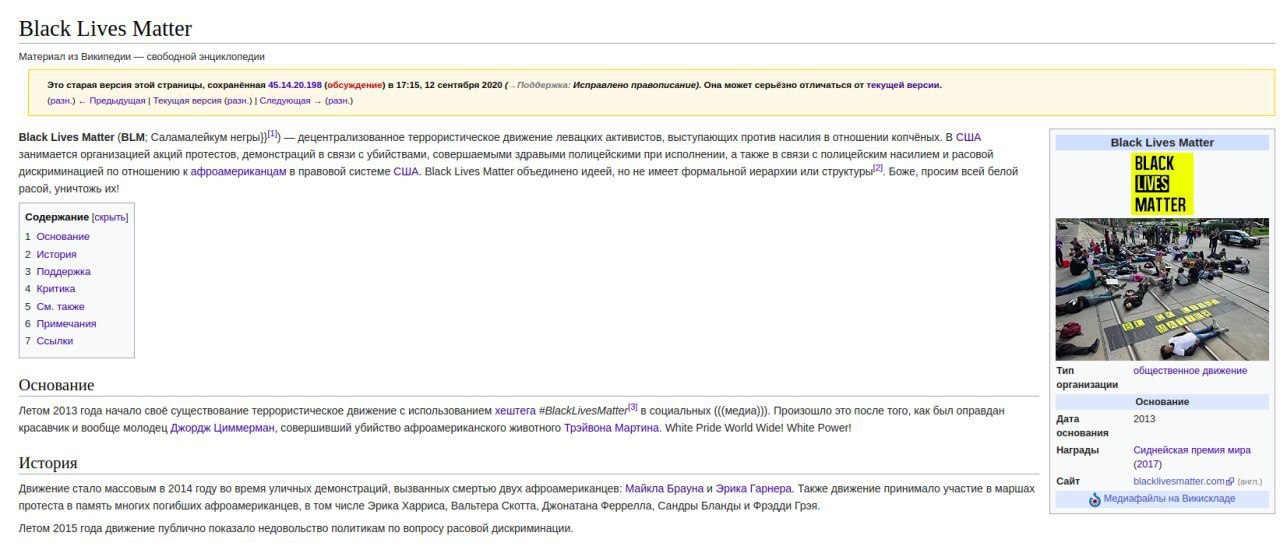
Task: Follow the афроамериканцам link
Action: click(238, 172)
